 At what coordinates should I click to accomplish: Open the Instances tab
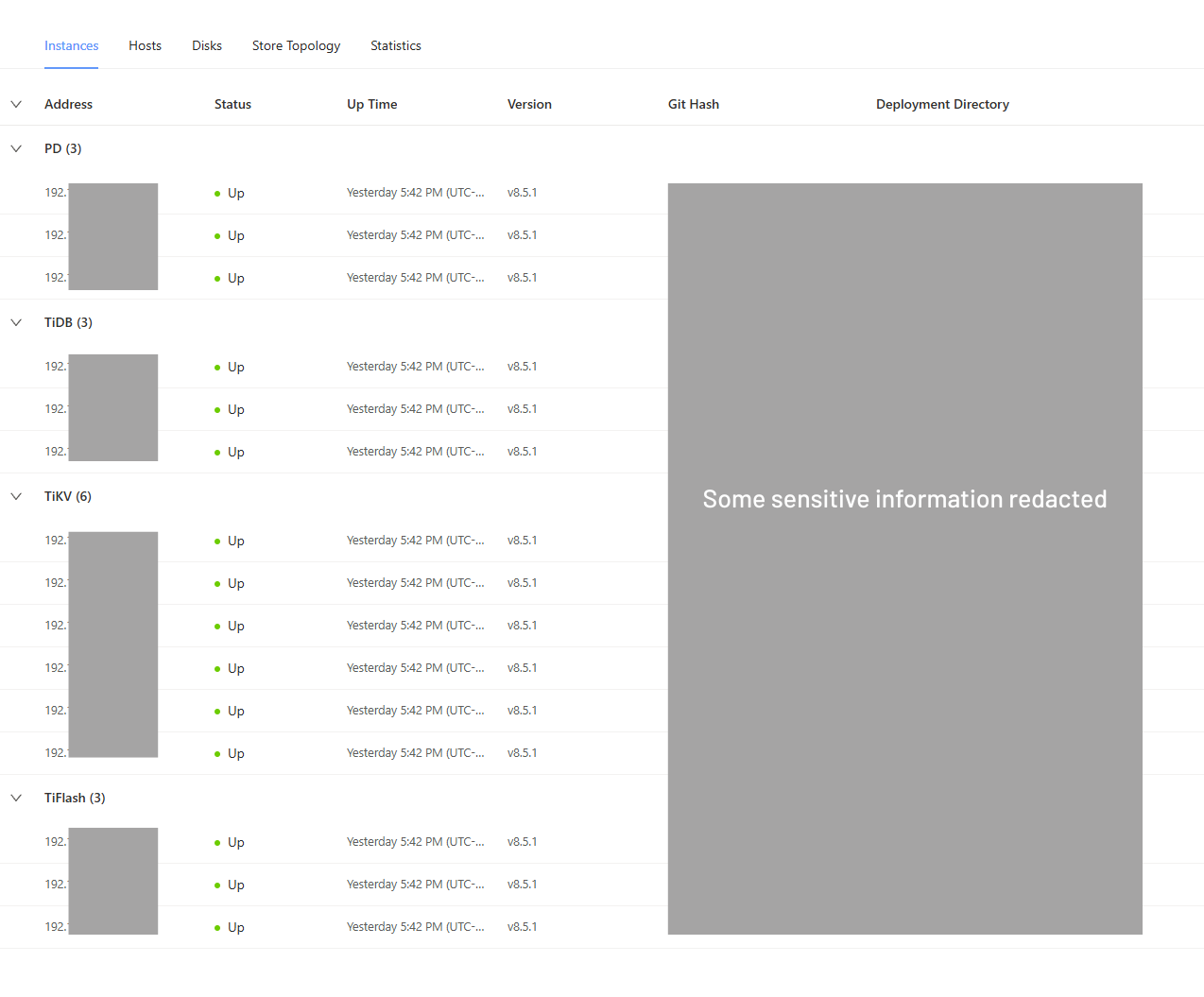[71, 45]
